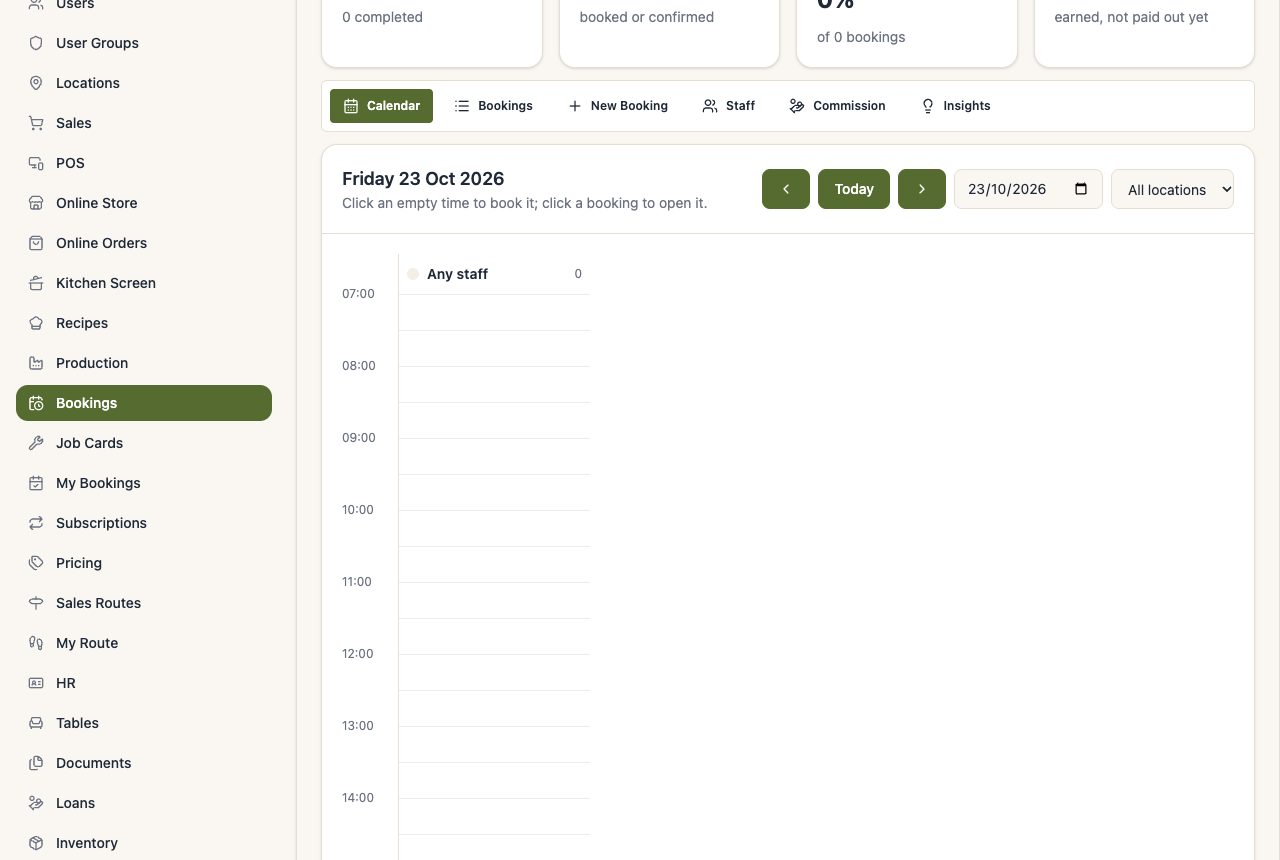This screenshot has width=1280, height=860.
Task: Jump to Today in the calendar
Action: coord(854,189)
